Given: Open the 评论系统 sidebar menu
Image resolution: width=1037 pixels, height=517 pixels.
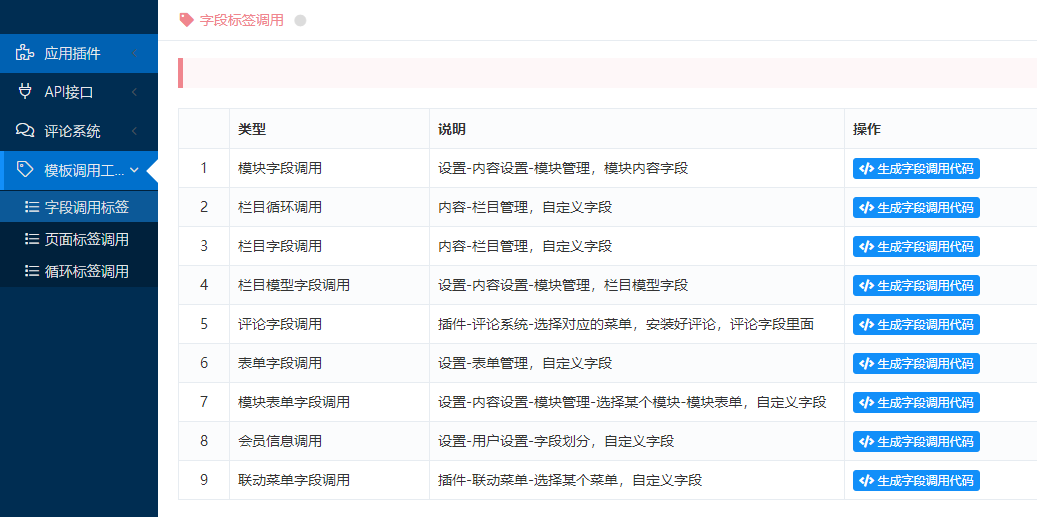Looking at the screenshot, I should coord(79,131).
